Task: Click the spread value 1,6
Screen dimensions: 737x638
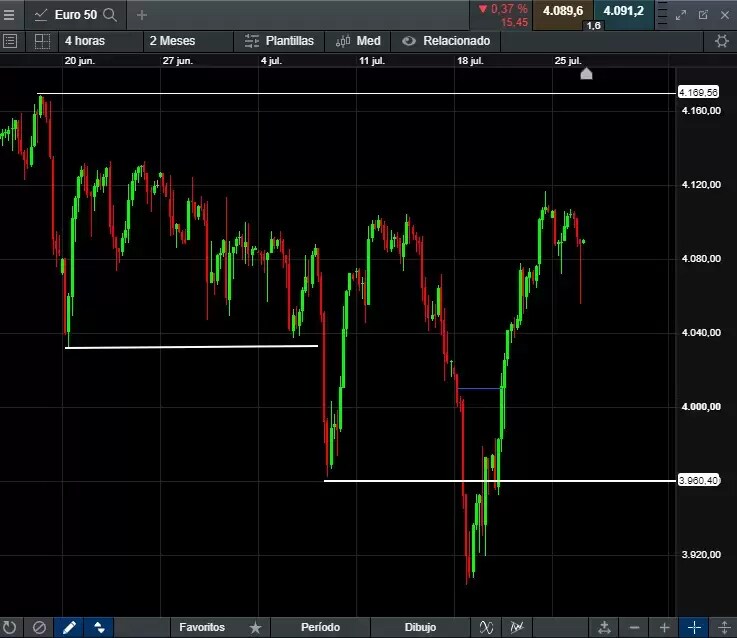Action: click(594, 25)
